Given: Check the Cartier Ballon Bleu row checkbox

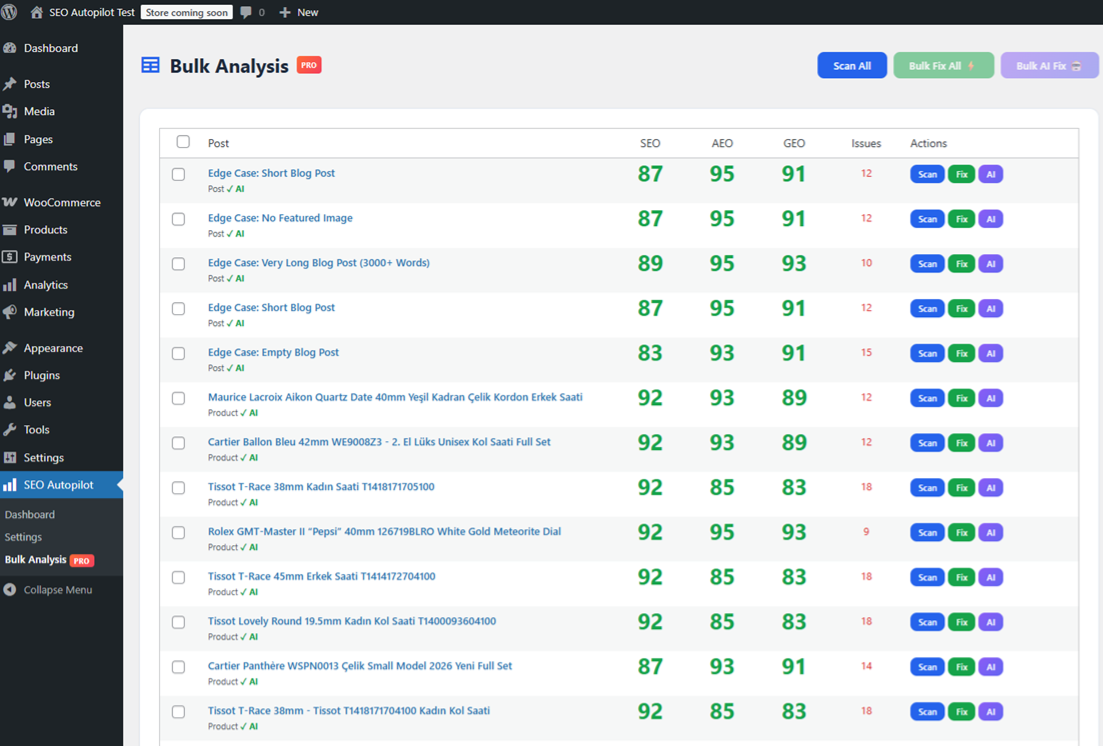Looking at the screenshot, I should tap(178, 443).
